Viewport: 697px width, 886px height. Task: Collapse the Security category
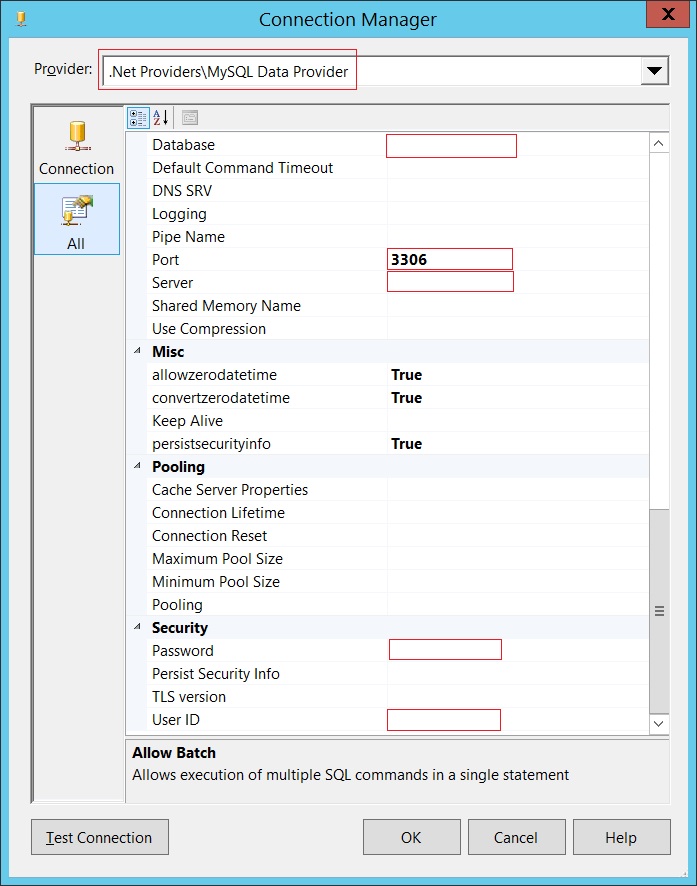tap(137, 627)
